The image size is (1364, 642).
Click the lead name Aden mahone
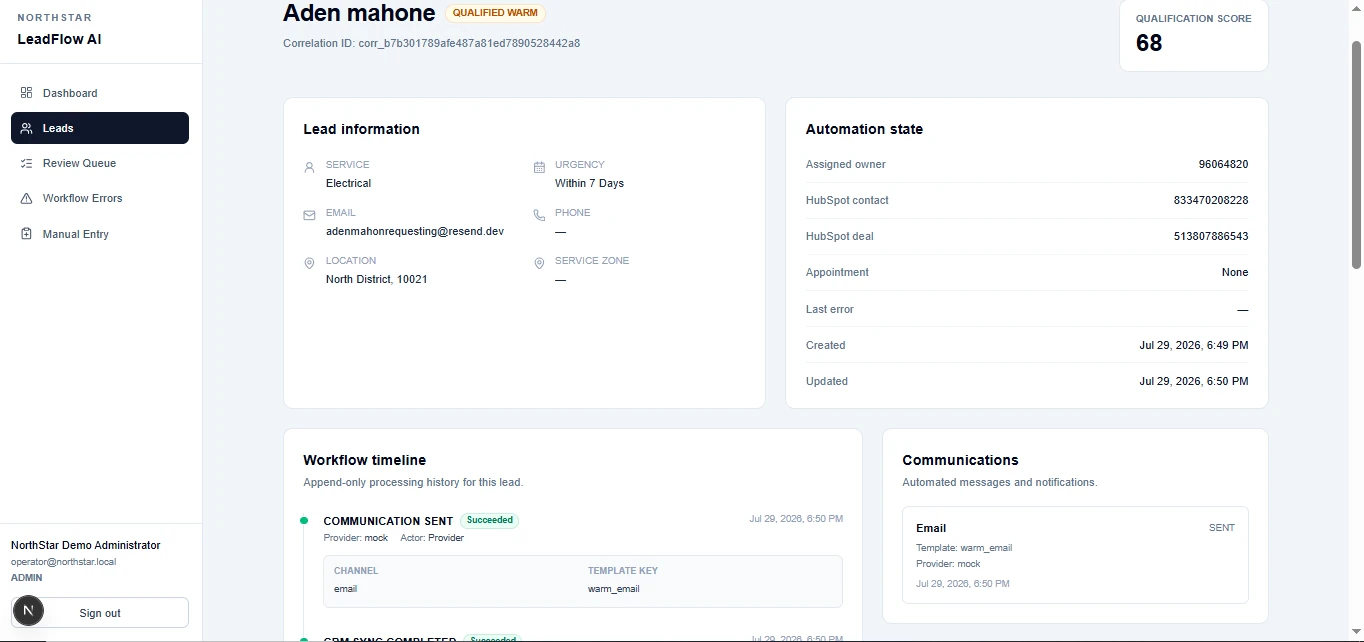pyautogui.click(x=359, y=13)
